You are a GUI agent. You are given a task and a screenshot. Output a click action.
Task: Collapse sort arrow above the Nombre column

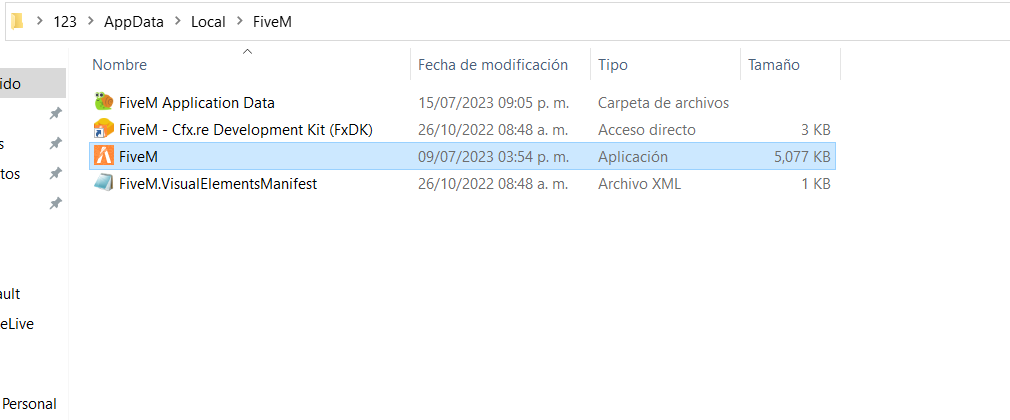coord(248,50)
